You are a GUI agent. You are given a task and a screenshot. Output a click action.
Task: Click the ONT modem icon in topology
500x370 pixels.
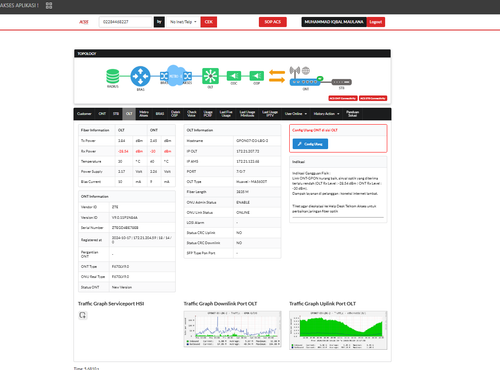pos(305,82)
